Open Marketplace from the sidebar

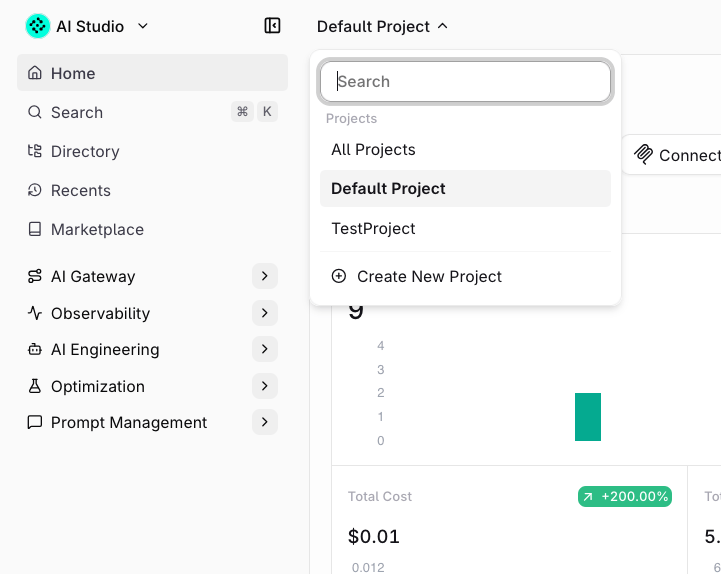pos(152,229)
